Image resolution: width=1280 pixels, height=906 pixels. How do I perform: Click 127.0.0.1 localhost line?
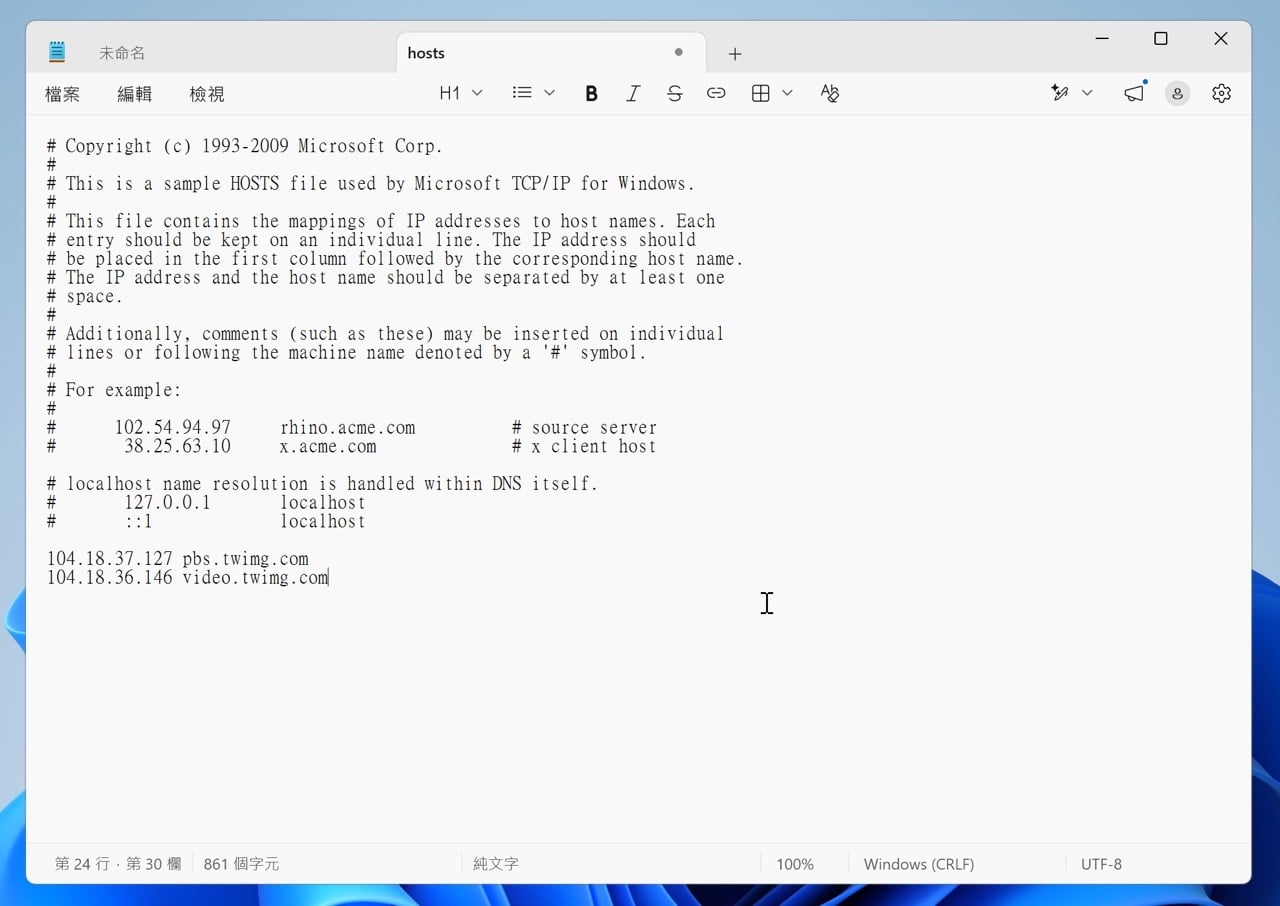(x=206, y=503)
